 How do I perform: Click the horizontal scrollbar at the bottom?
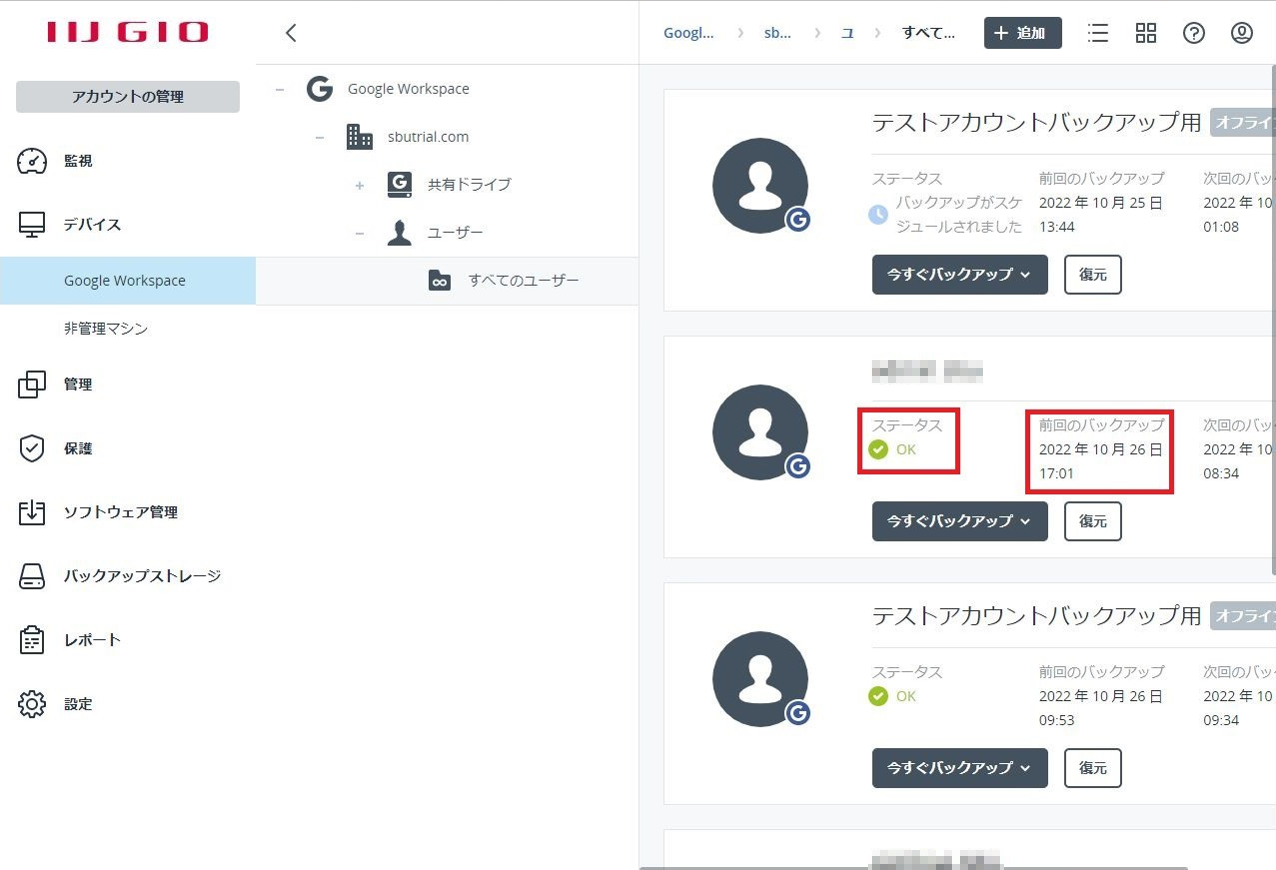913,867
